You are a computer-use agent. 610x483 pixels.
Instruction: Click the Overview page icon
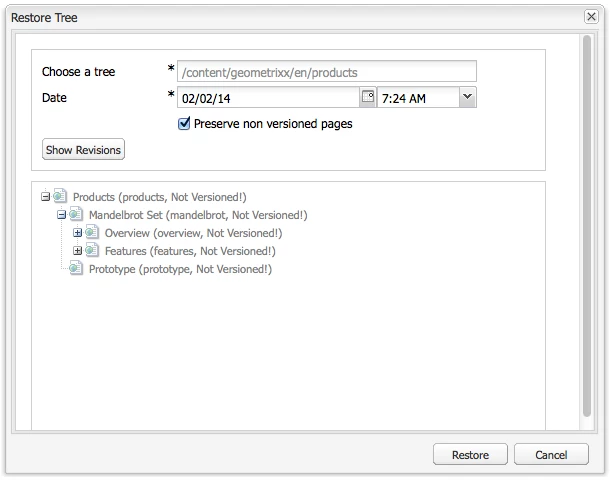click(92, 232)
